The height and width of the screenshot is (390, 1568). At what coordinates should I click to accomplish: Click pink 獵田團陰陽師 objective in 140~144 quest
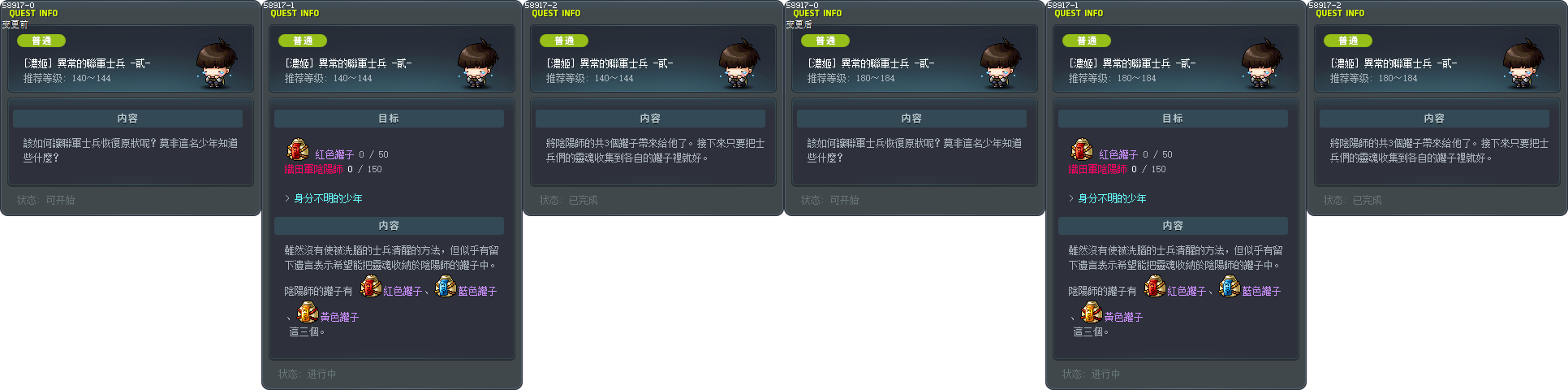click(x=313, y=169)
